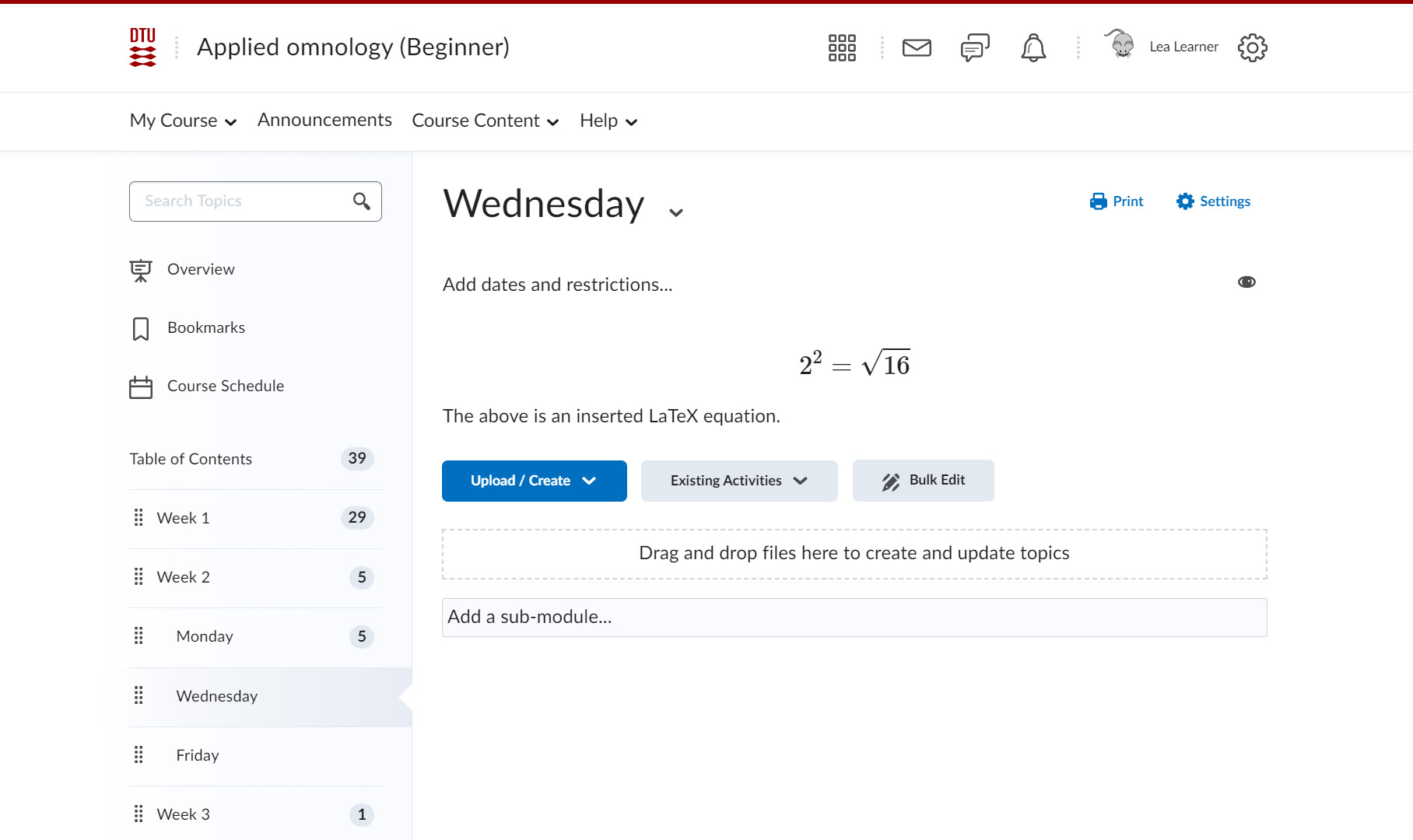Expand the Wednesday title dropdown arrow
The image size is (1413, 840).
click(676, 212)
